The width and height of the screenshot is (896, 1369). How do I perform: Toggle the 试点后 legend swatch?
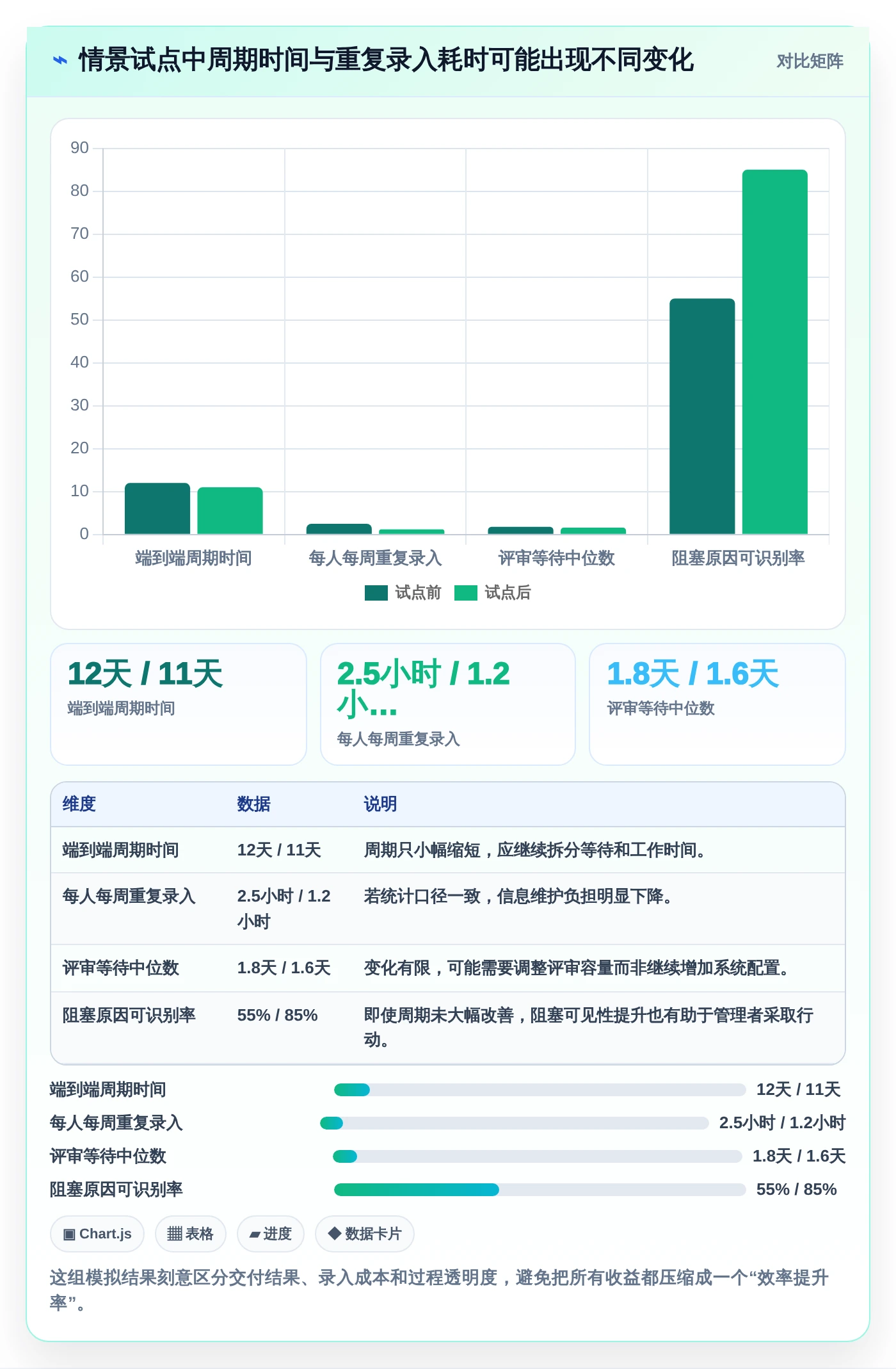pos(466,593)
